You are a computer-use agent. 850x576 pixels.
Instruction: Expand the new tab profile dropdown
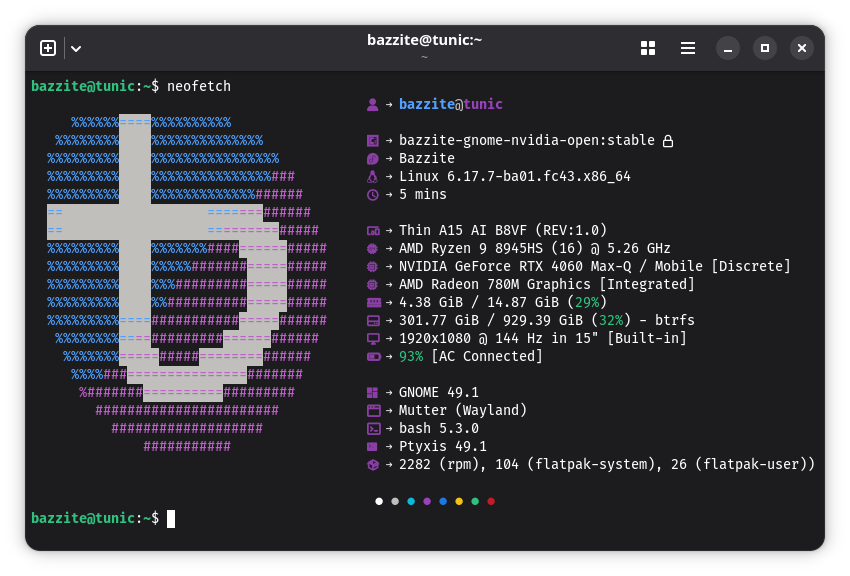coord(76,48)
